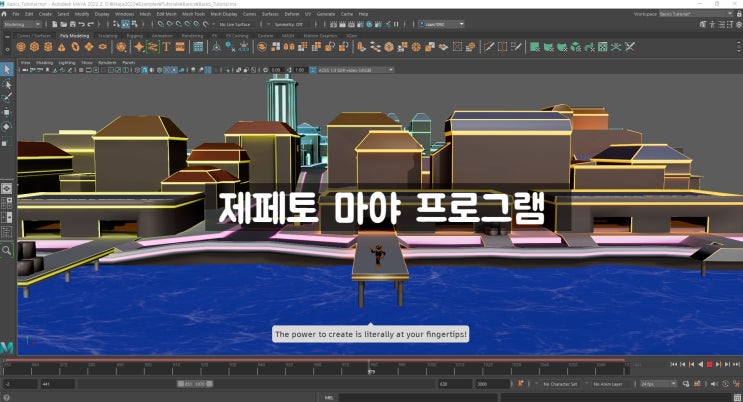
Task: Open the Shading menu in viewport panel
Action: pyautogui.click(x=45, y=63)
